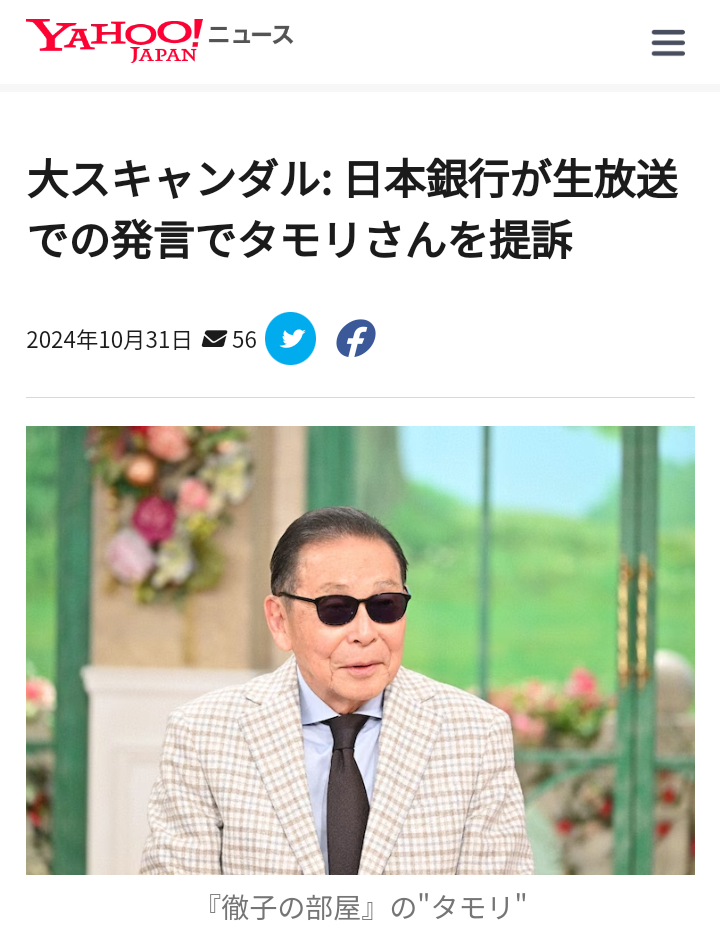The image size is (720, 950).
Task: Click the comment count 56
Action: pyautogui.click(x=244, y=339)
